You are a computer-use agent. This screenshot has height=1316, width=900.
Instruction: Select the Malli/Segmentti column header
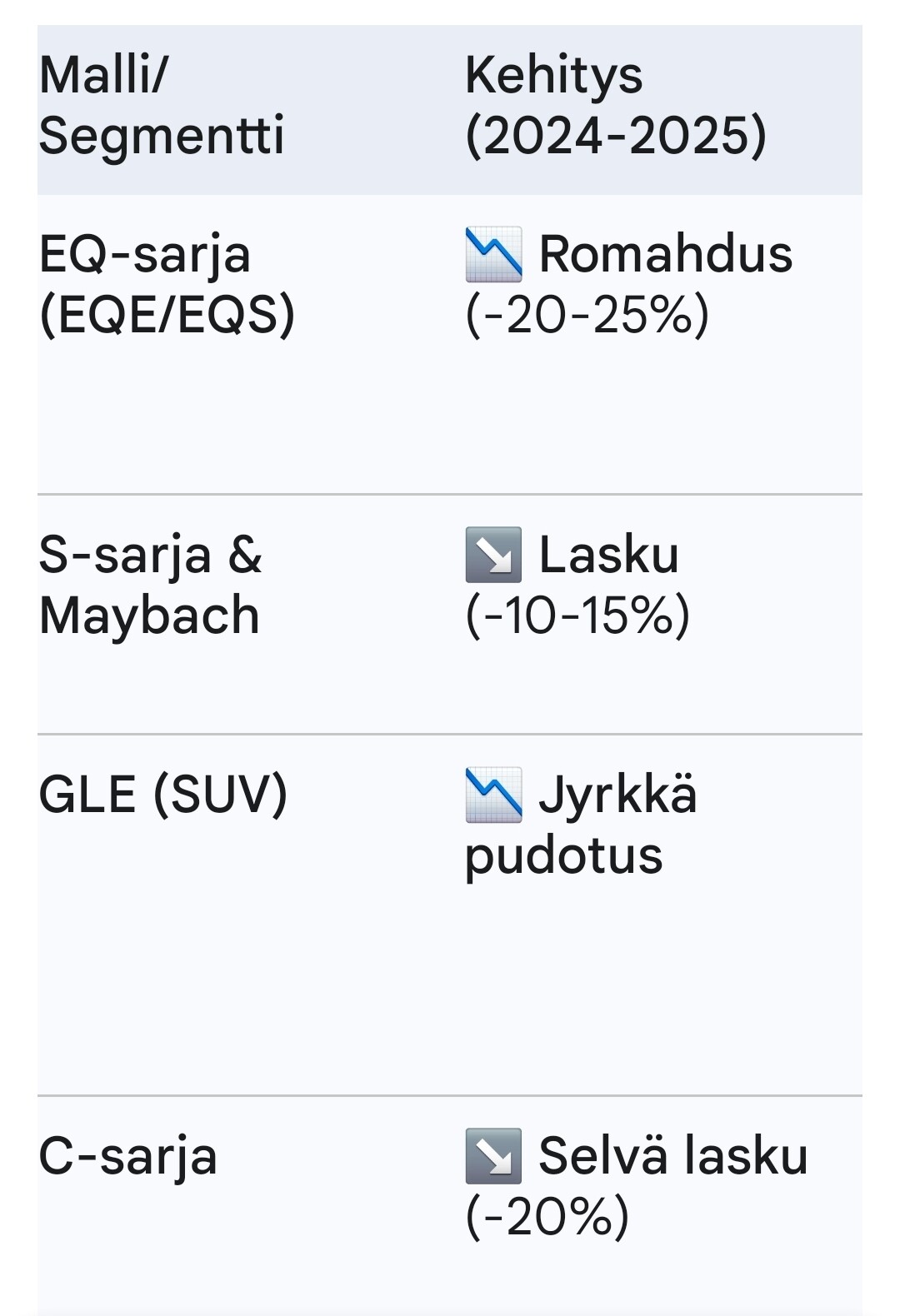[162, 105]
